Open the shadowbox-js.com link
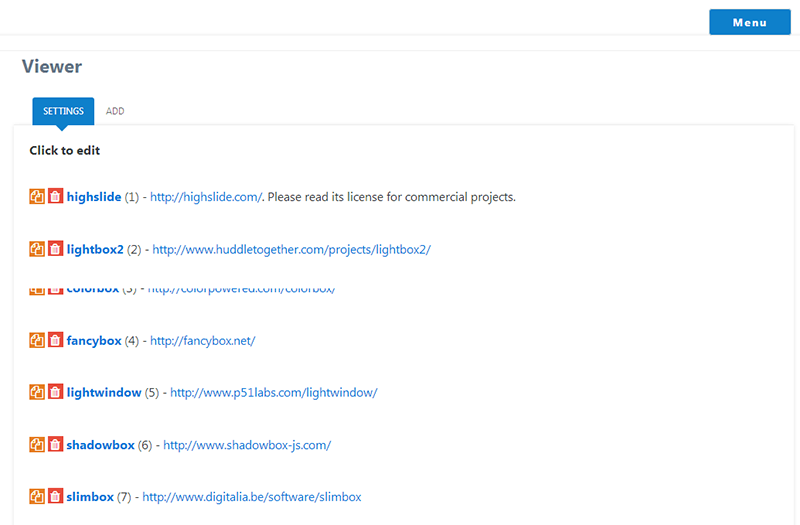Image resolution: width=800 pixels, height=525 pixels. (x=247, y=445)
